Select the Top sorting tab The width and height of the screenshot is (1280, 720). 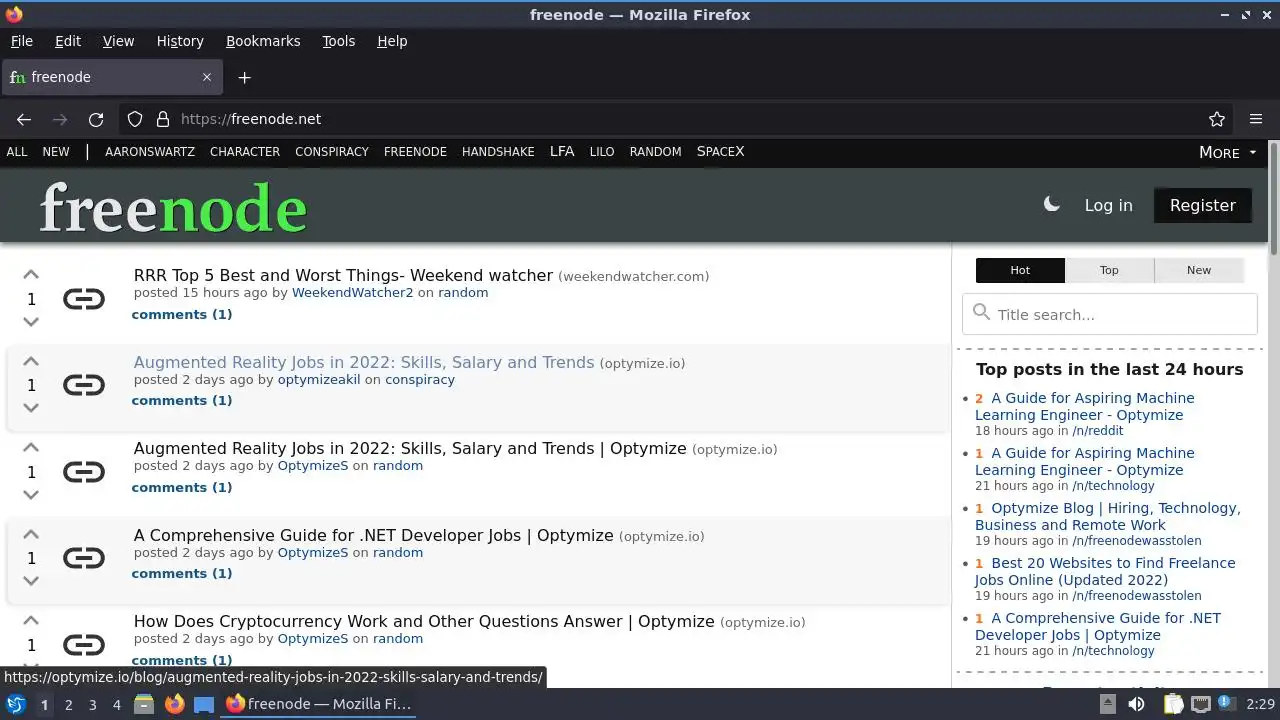pos(1109,270)
